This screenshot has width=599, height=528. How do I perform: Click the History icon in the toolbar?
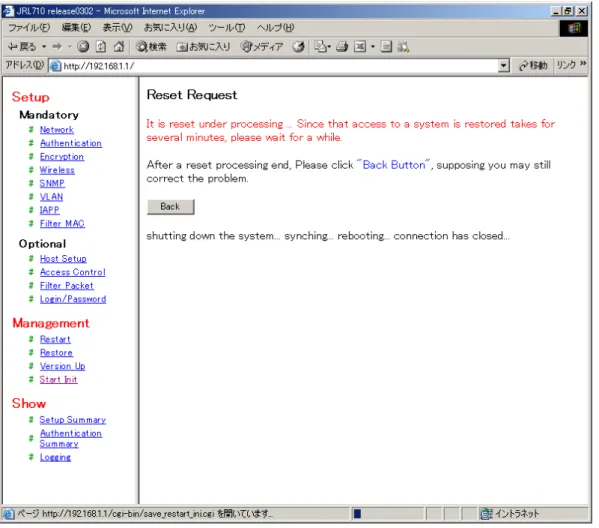pos(298,47)
